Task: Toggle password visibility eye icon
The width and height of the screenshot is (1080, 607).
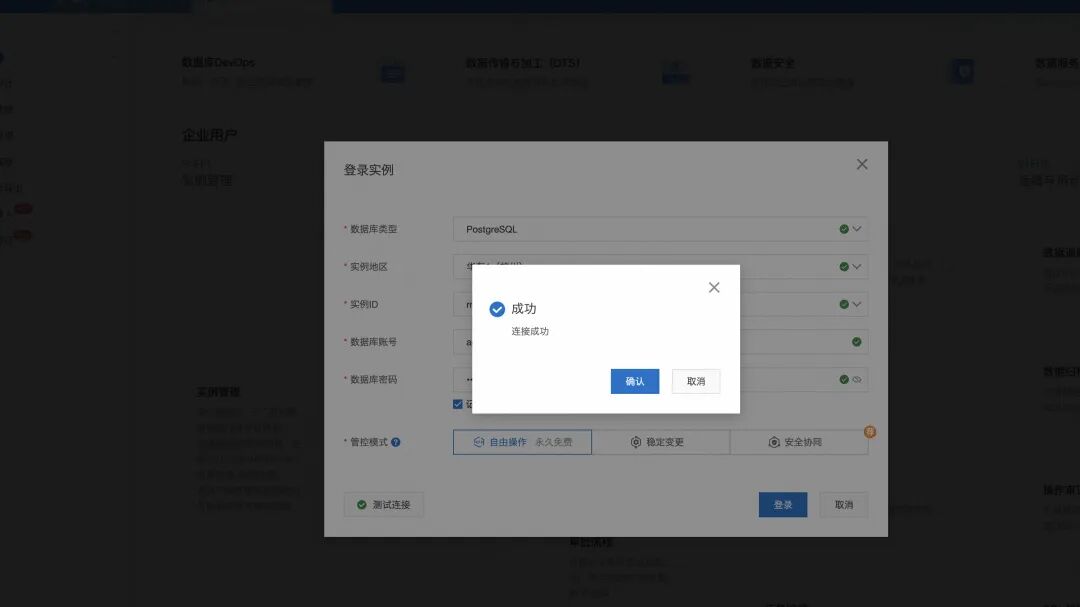Action: (x=857, y=380)
